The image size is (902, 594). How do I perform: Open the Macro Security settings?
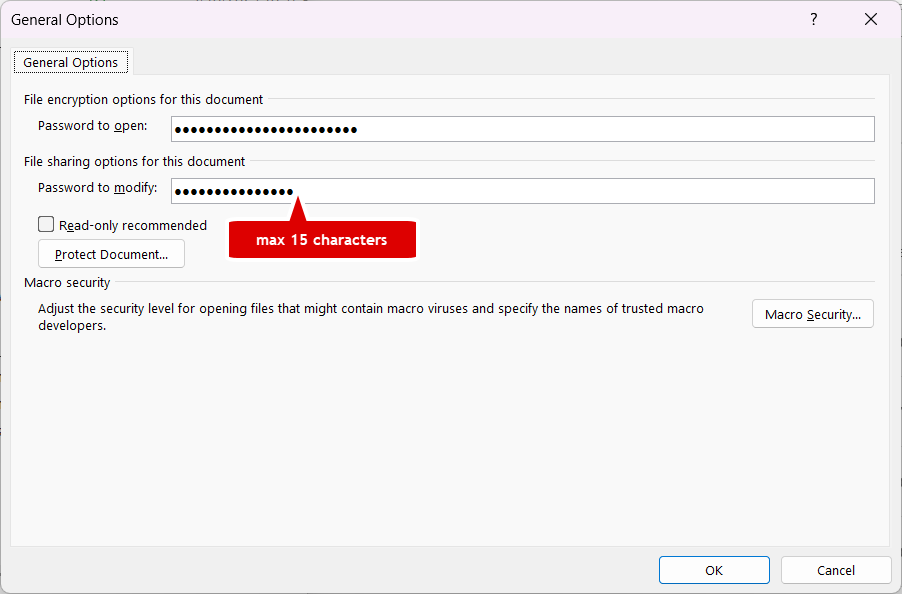pyautogui.click(x=812, y=314)
